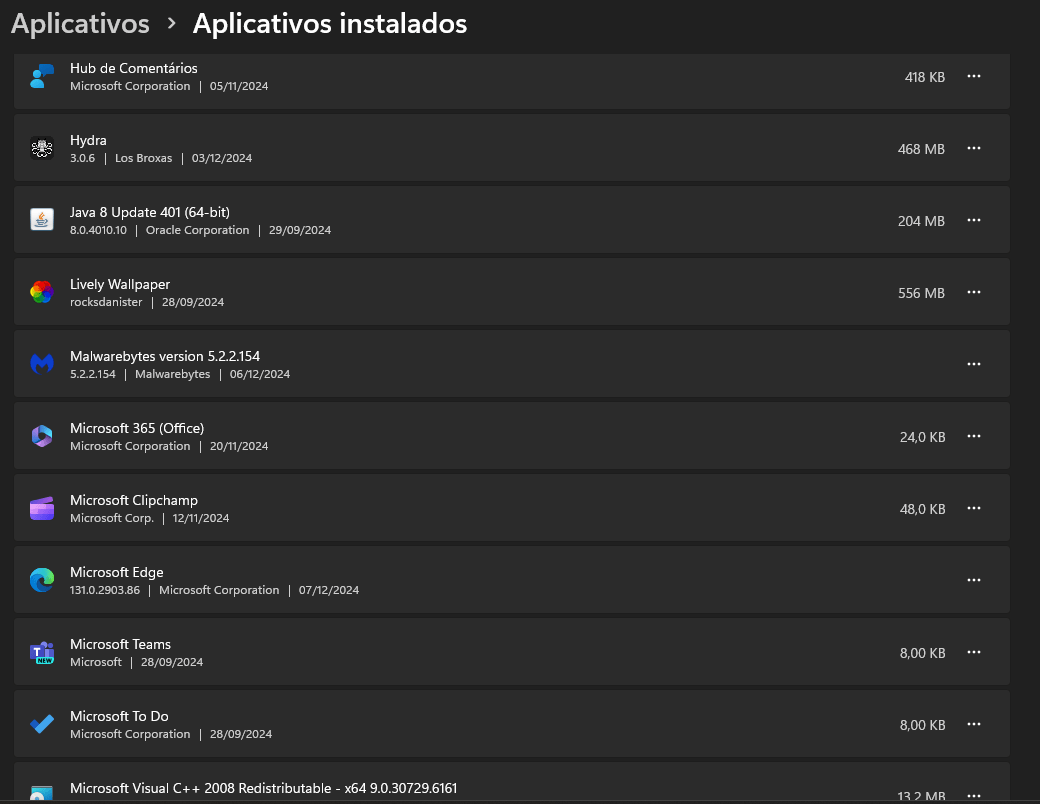Click the 03/12/2024 date for Hydra
Image resolution: width=1040 pixels, height=804 pixels.
coord(222,158)
